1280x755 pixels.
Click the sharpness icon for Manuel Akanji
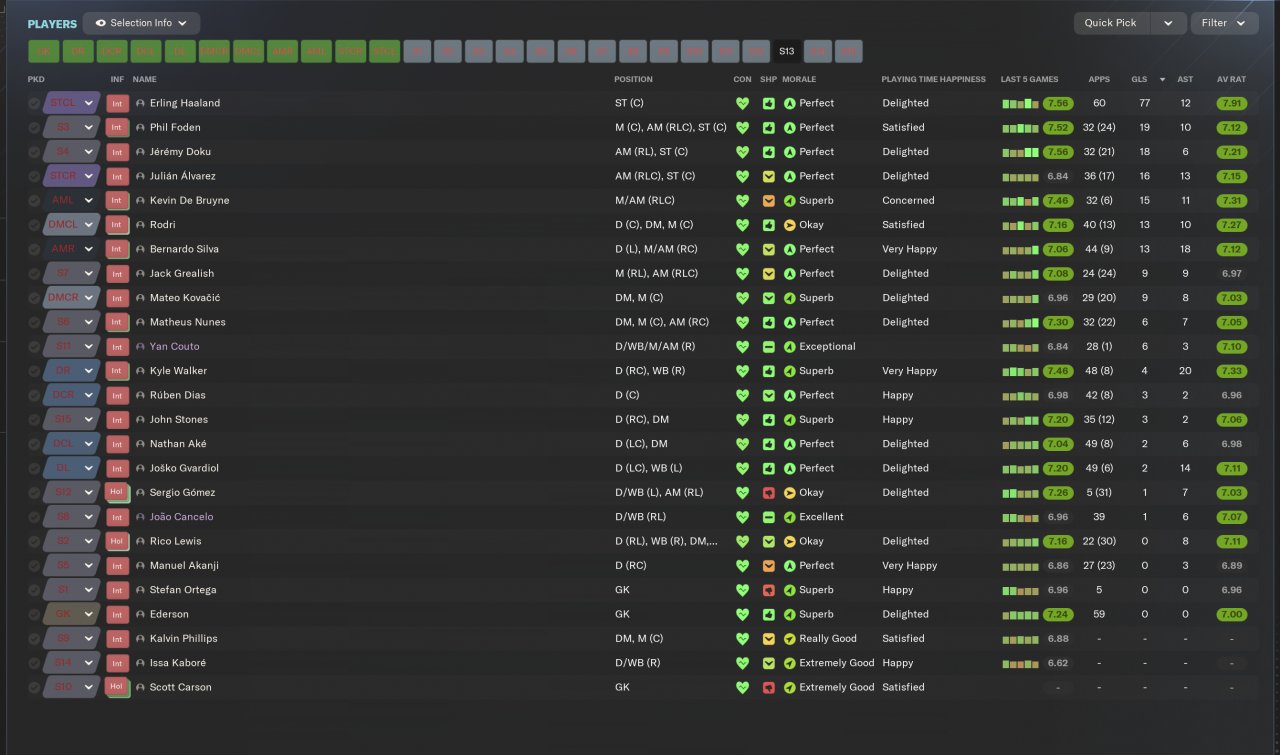click(x=768, y=566)
